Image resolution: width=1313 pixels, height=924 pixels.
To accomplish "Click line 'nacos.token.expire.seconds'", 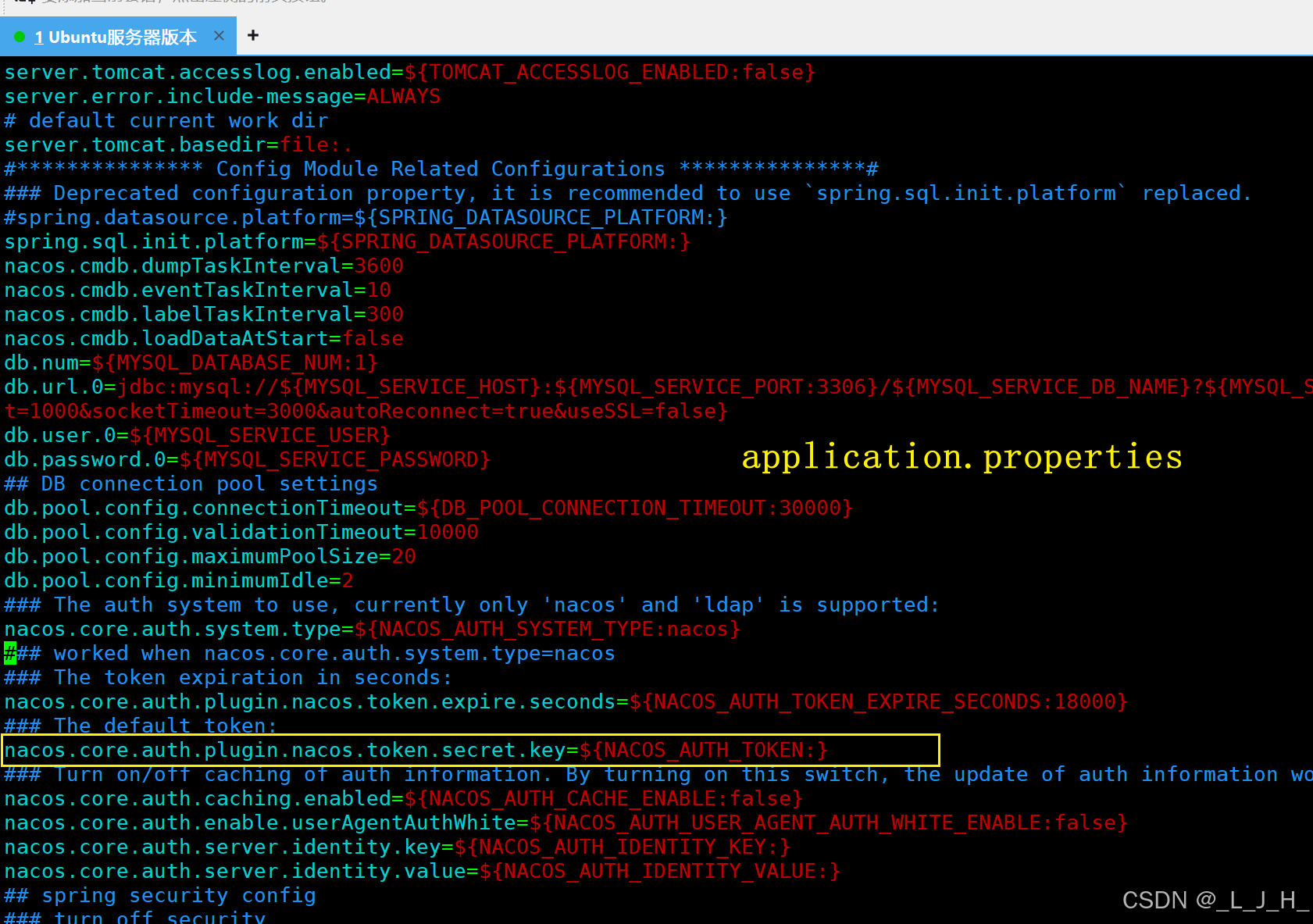I will coord(566,701).
